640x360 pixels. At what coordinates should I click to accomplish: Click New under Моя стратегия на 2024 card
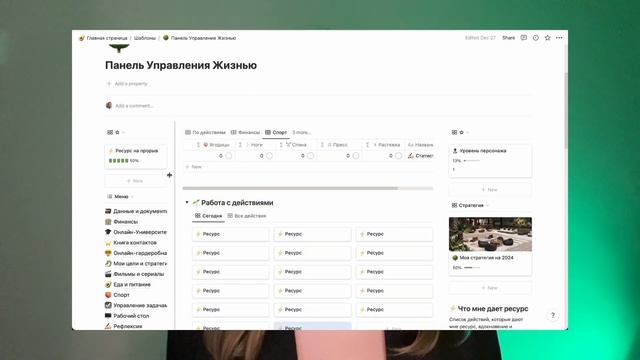490,288
